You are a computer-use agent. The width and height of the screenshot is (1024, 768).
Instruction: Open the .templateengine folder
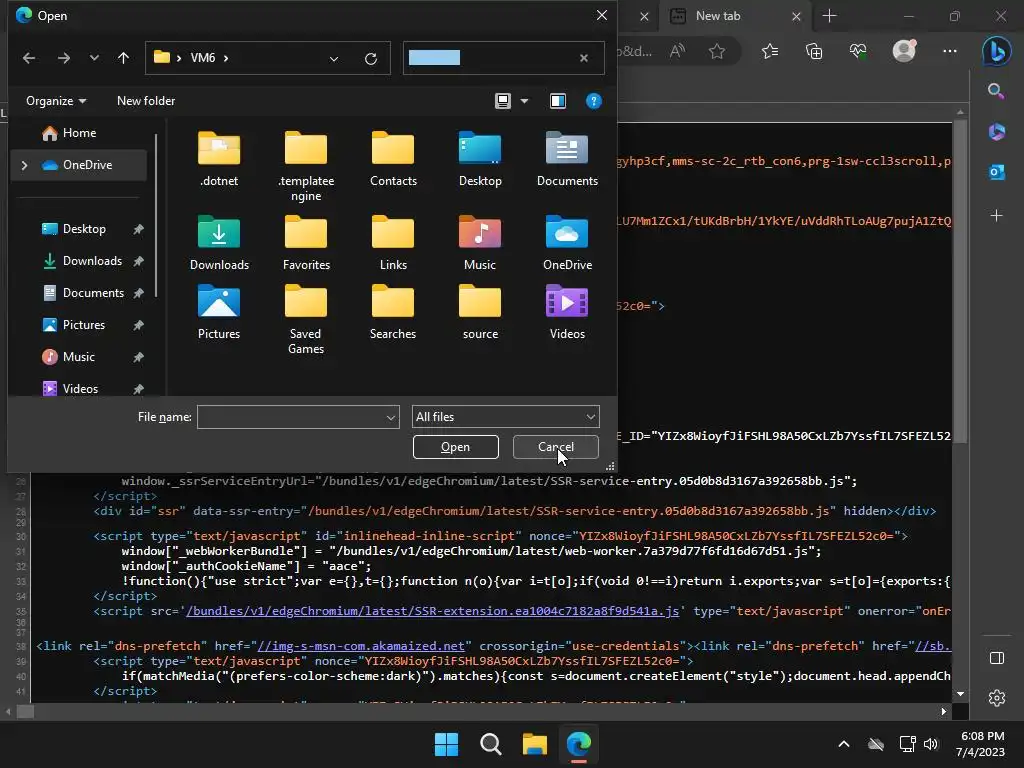click(306, 167)
